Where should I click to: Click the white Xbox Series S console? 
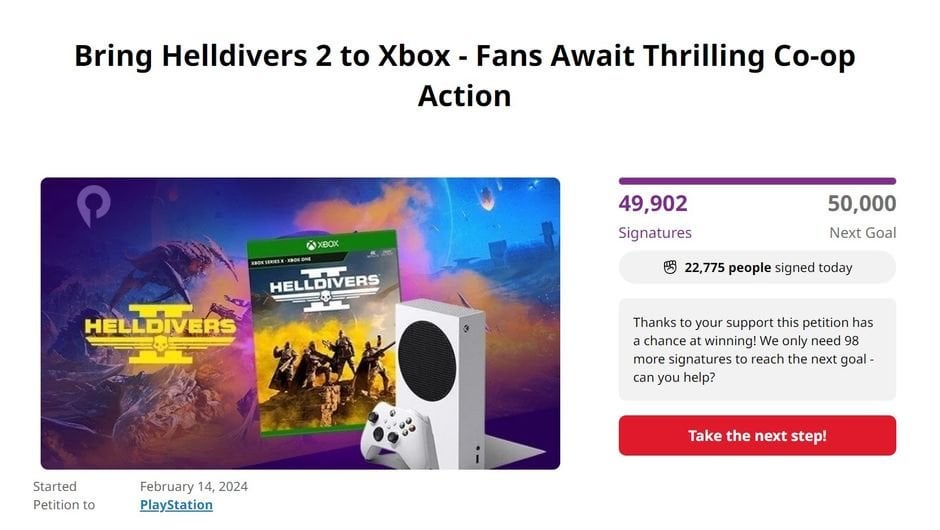pos(441,370)
